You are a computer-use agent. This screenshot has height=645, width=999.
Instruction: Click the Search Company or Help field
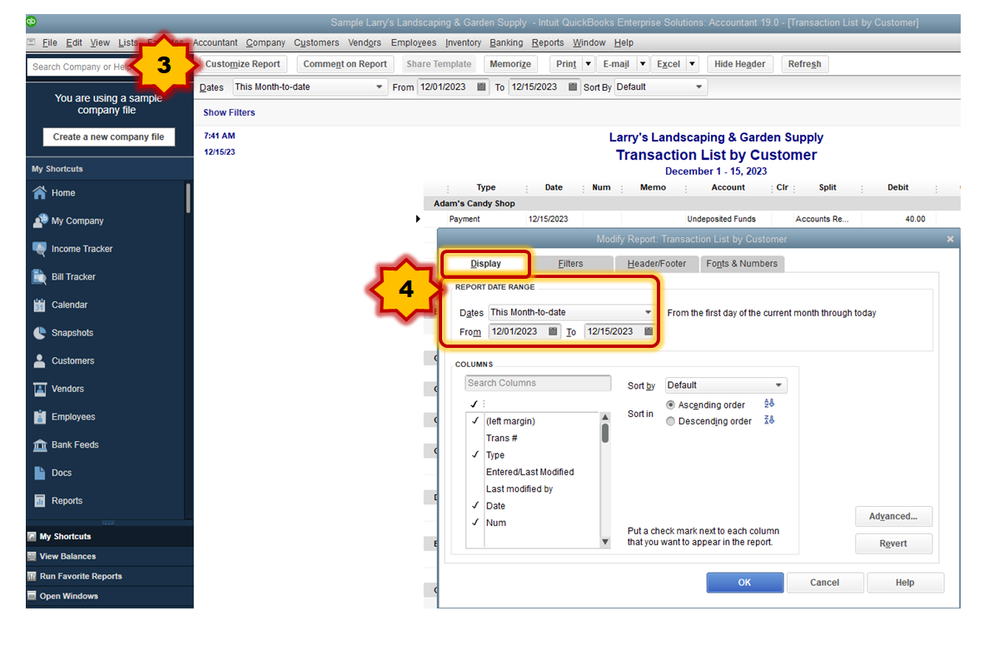coord(80,66)
